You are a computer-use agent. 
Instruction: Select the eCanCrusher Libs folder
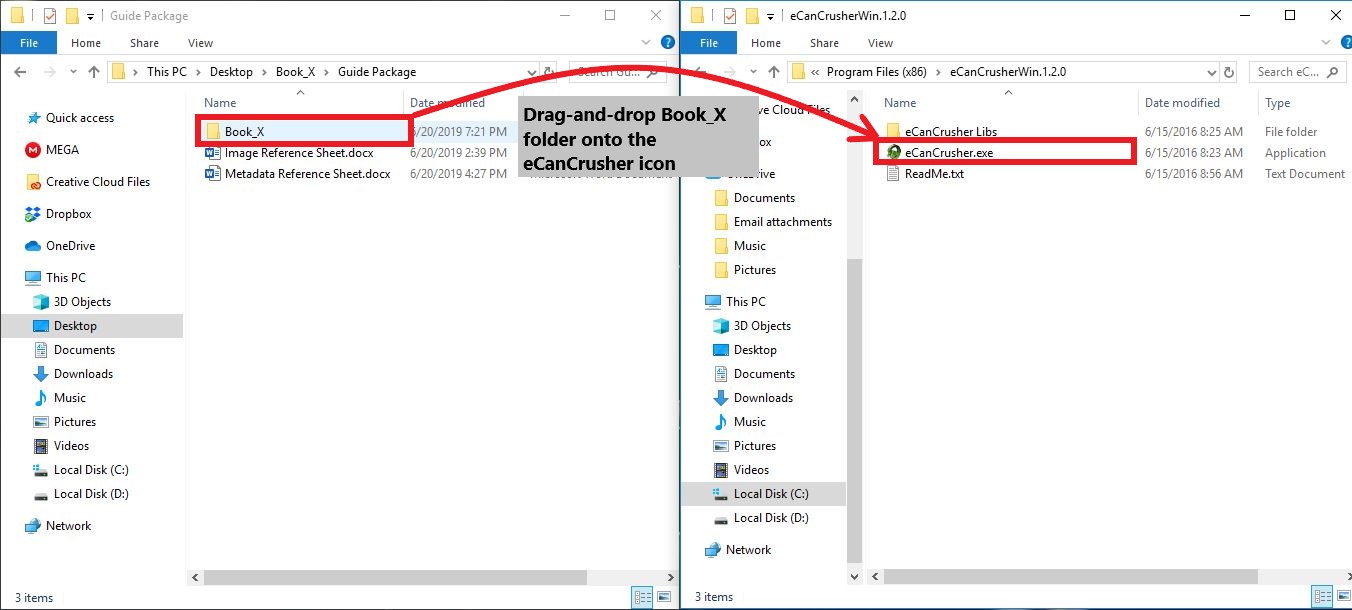941,132
